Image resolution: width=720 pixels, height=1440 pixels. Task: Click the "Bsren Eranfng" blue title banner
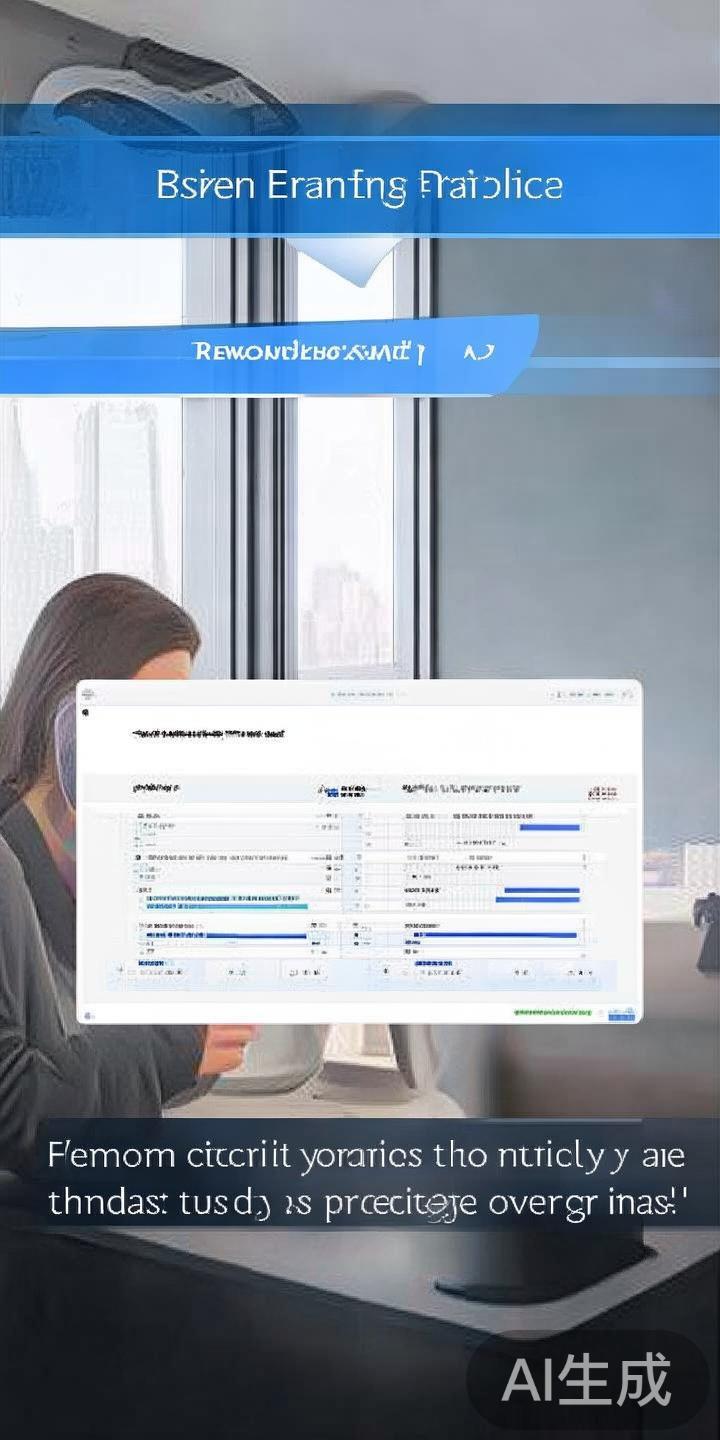360,186
